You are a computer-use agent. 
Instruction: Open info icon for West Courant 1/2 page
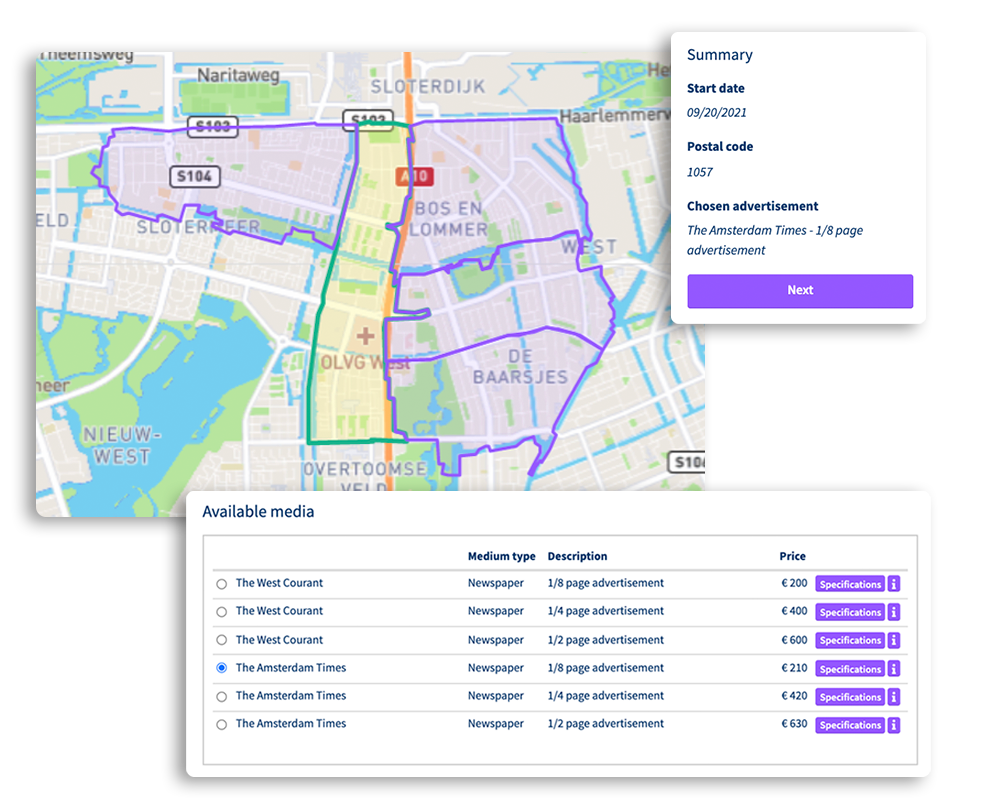tap(893, 640)
